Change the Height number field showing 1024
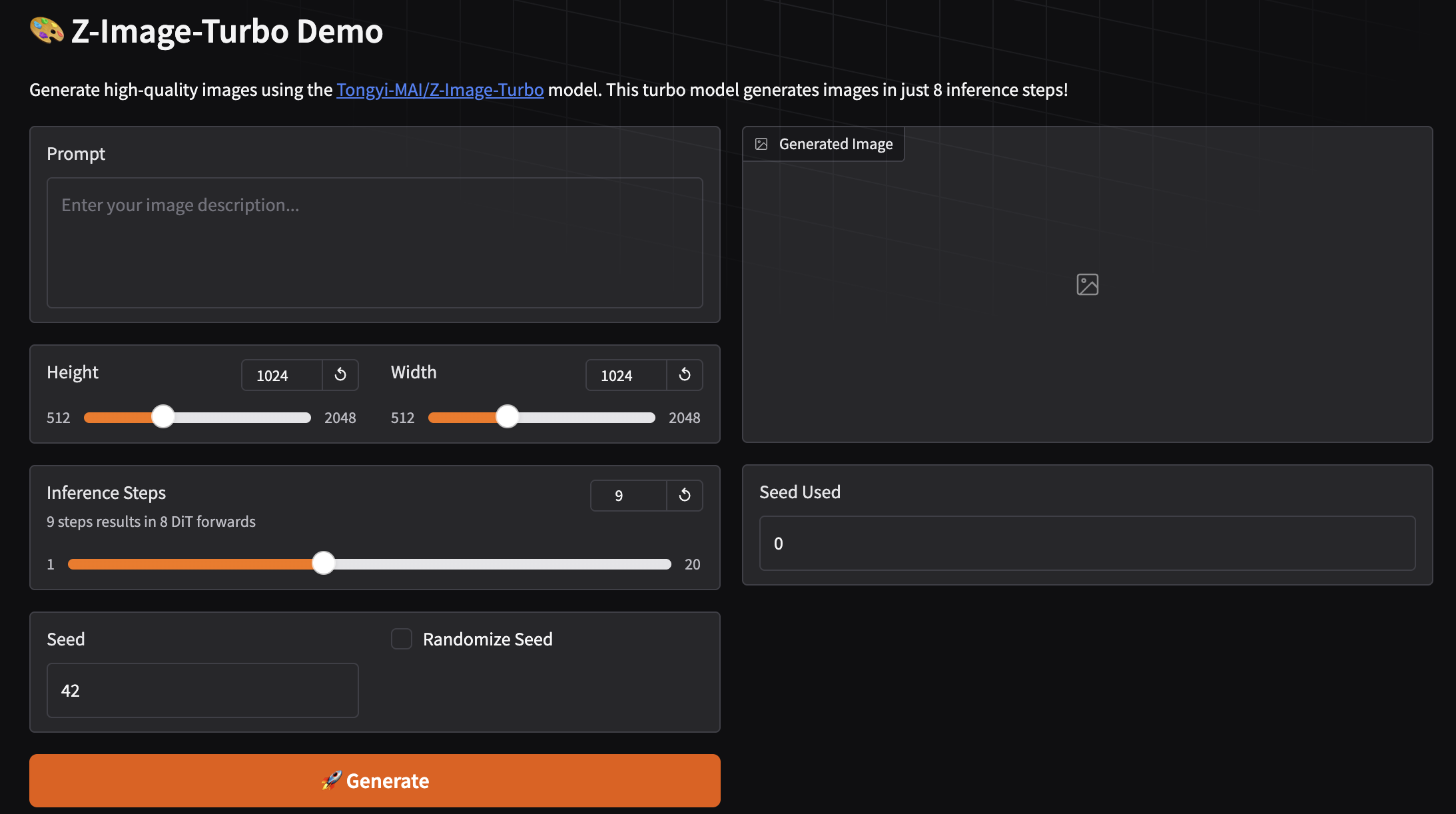Screen dimensions: 1456x814 [x=280, y=375]
